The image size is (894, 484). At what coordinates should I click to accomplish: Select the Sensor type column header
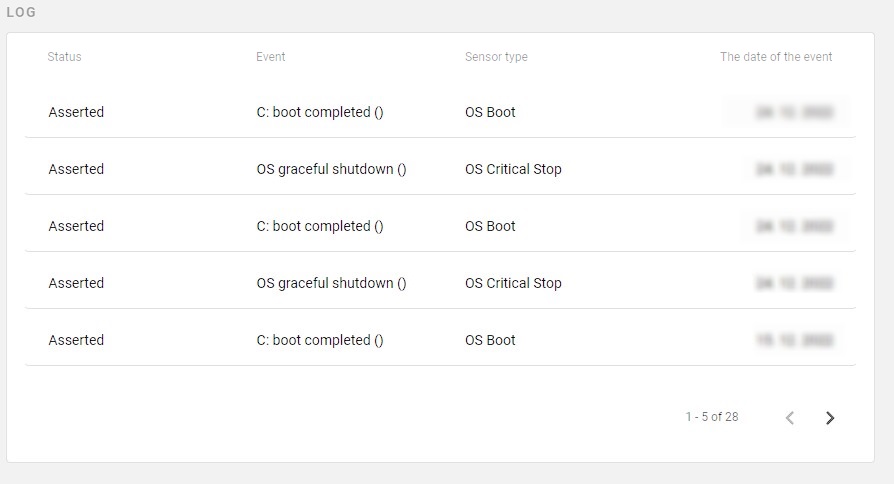coord(496,57)
